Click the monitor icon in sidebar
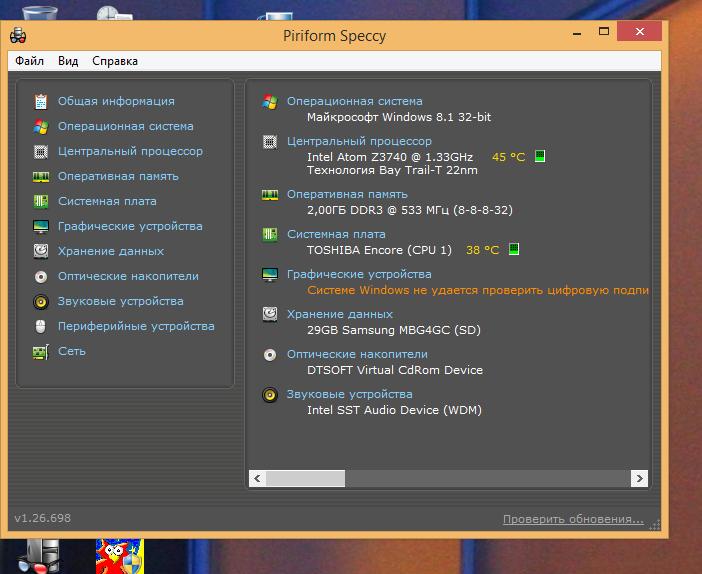Screen dimensions: 702x574 pyautogui.click(x=41, y=227)
